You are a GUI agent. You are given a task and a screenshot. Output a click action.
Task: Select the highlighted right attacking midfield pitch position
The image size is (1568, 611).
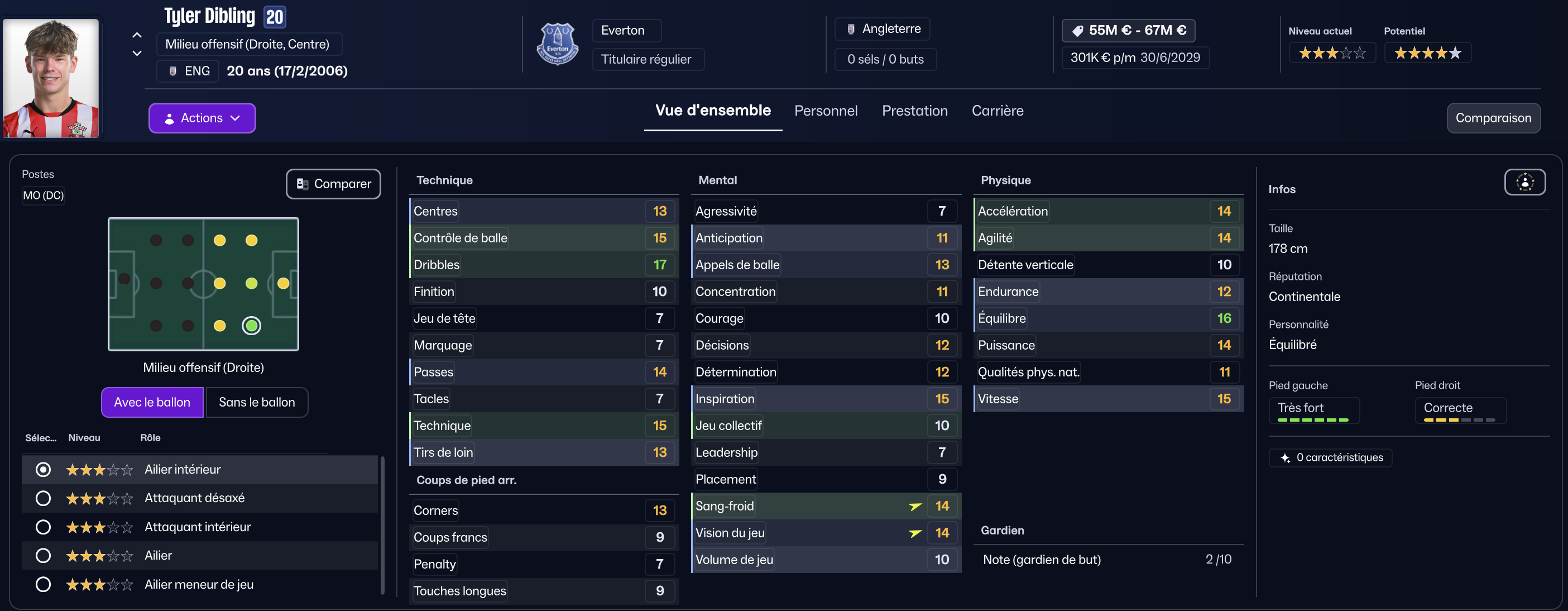click(x=251, y=326)
